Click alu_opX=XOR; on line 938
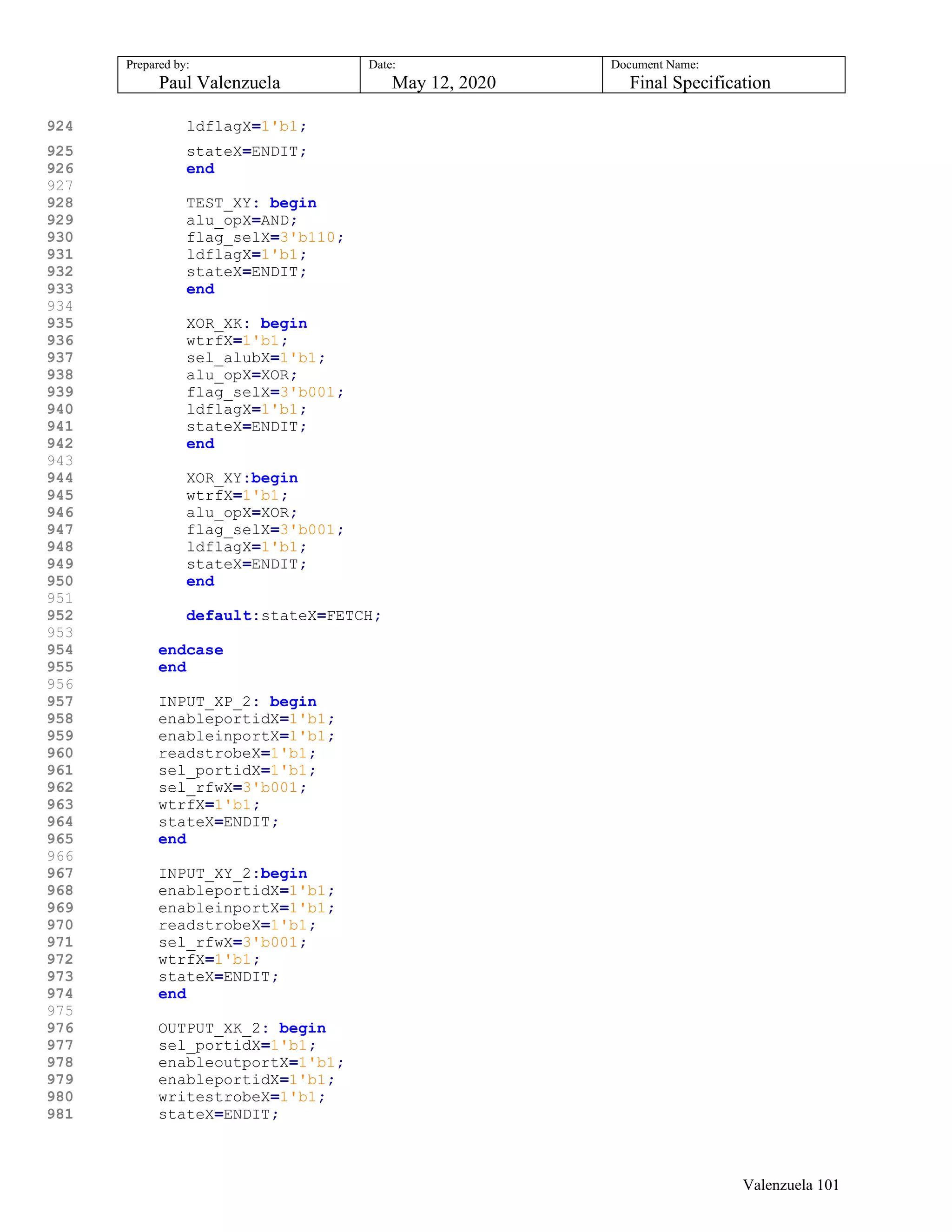 242,375
